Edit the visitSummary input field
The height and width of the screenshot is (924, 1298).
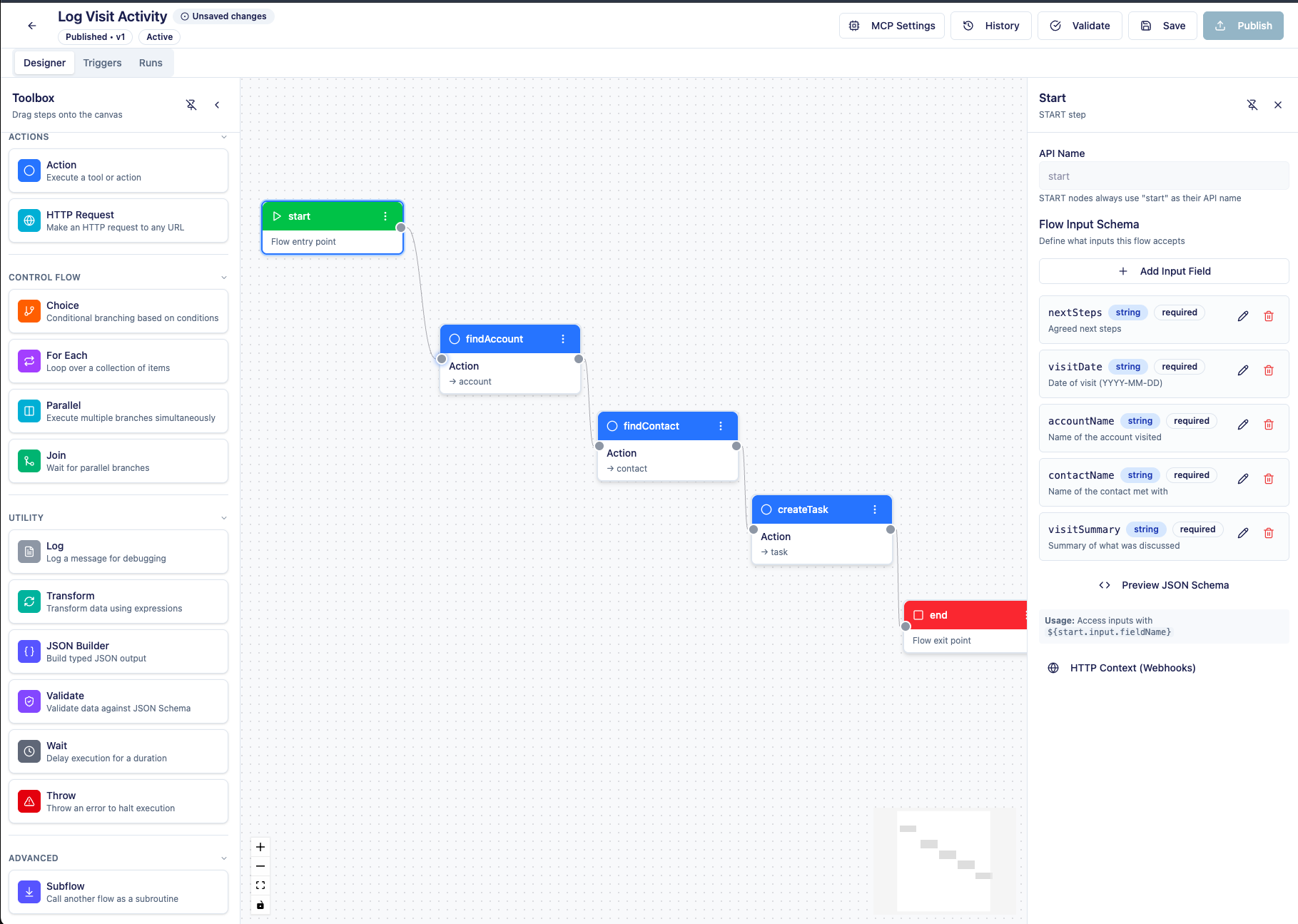coord(1243,533)
